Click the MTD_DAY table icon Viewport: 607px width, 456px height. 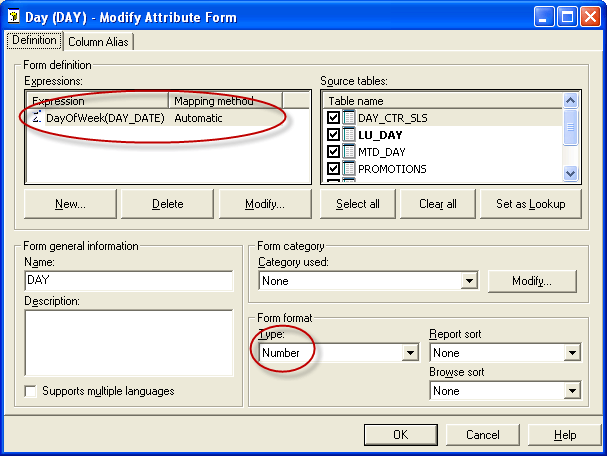click(349, 152)
